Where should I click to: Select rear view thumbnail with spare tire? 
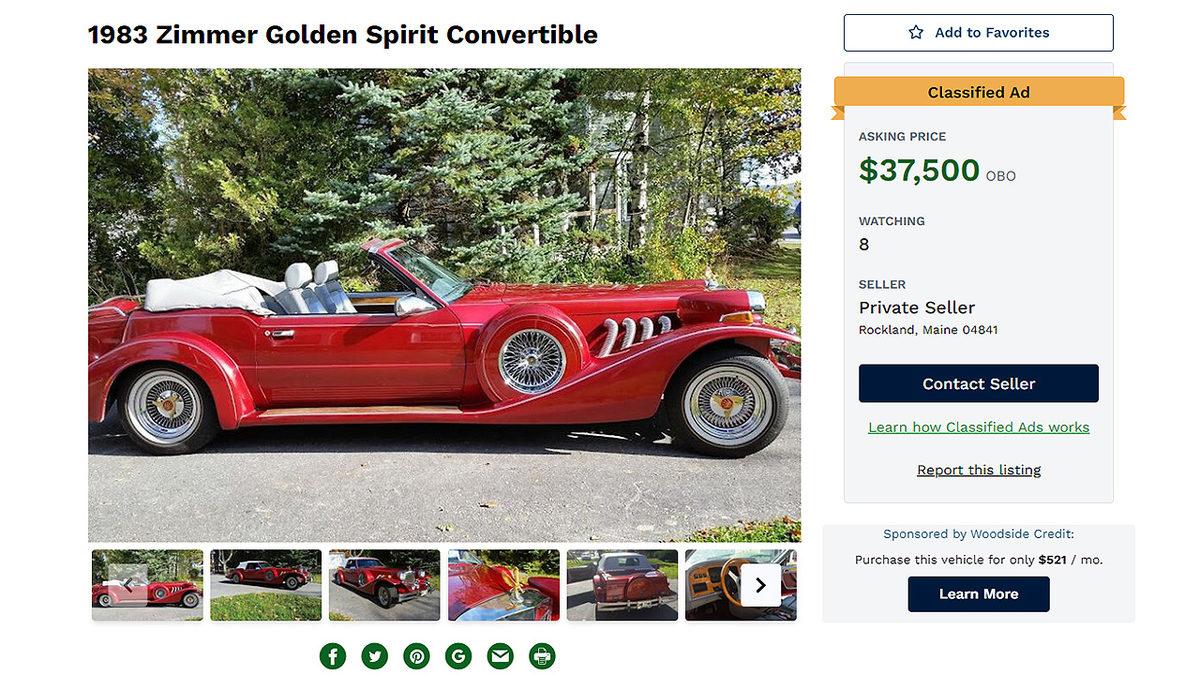coord(623,585)
